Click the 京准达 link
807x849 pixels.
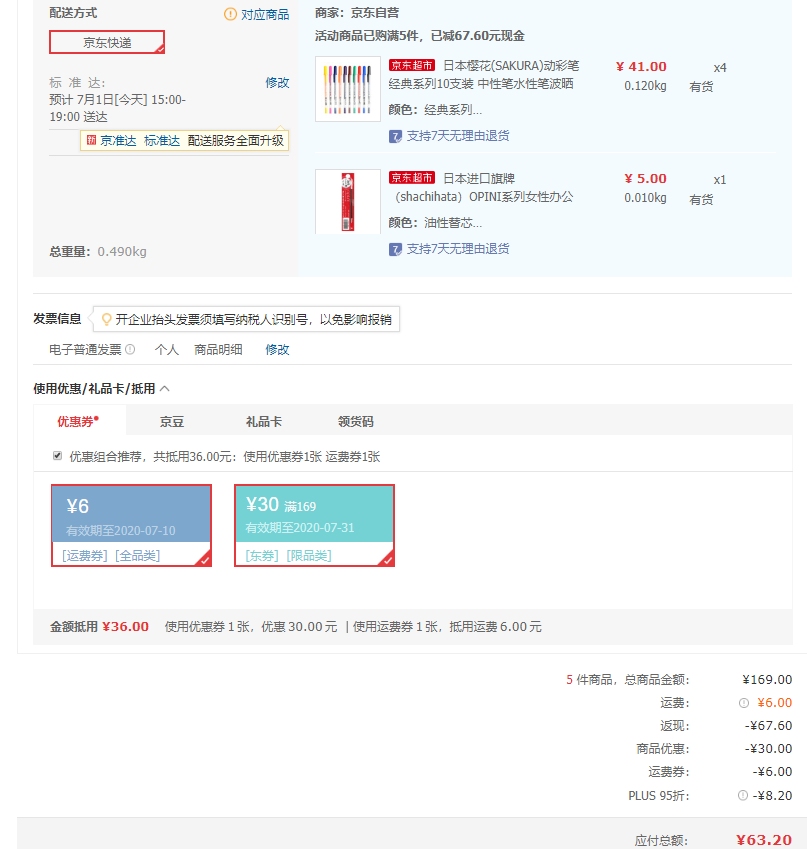[118, 141]
